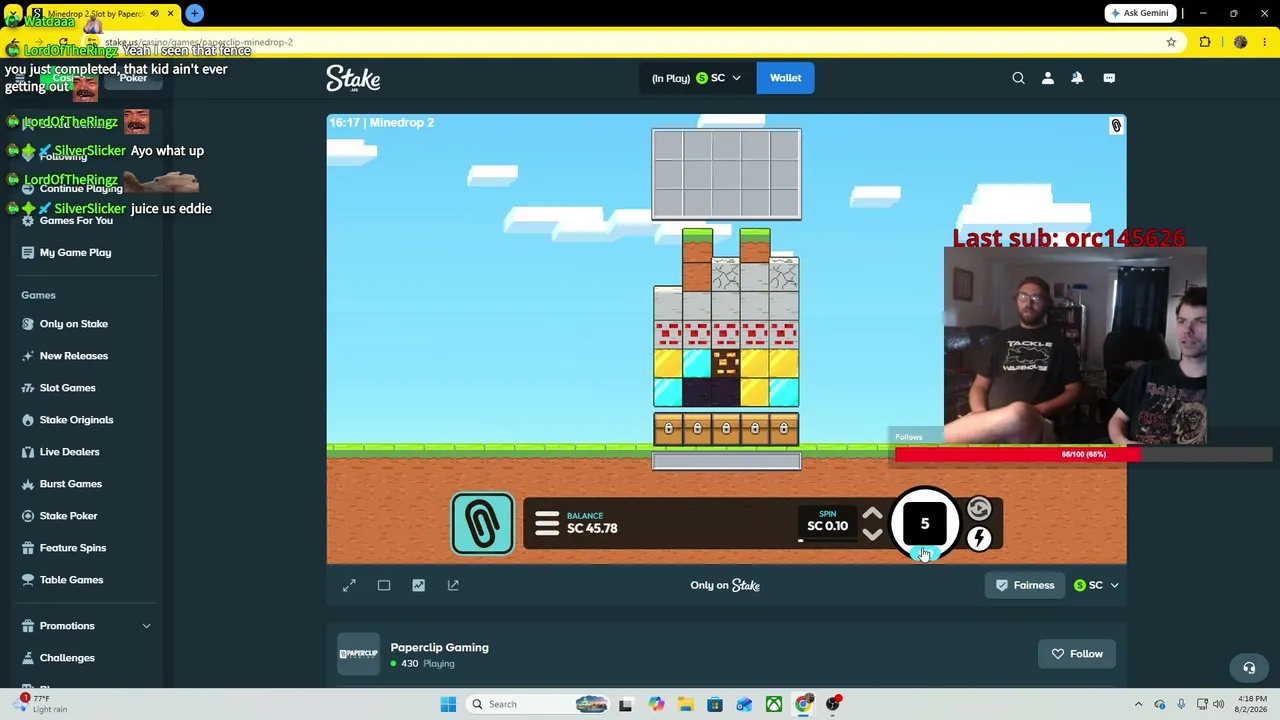Decrease the spin bet with down arrow
Image resolution: width=1280 pixels, height=720 pixels.
point(872,535)
